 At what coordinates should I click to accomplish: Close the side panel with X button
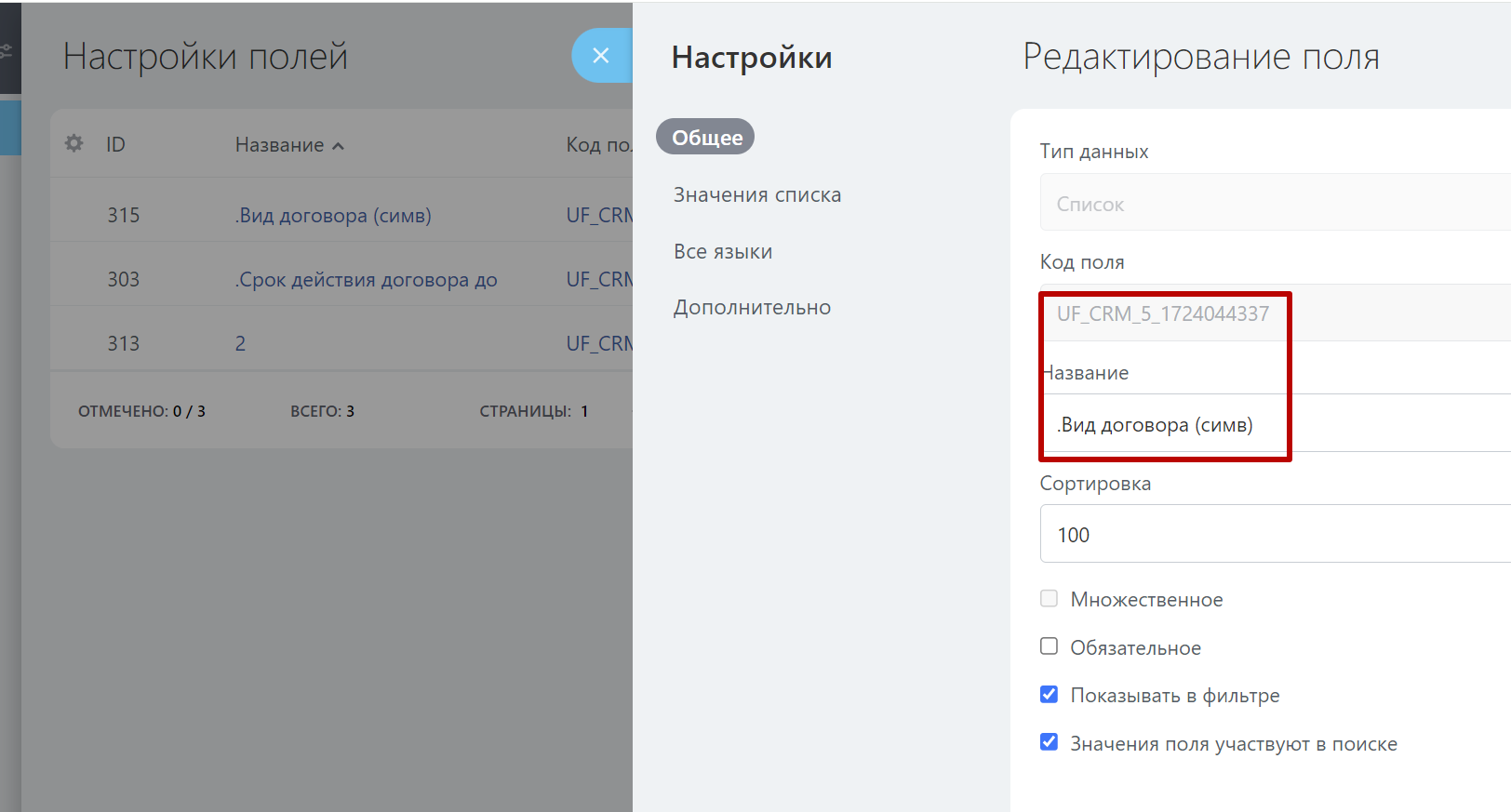click(x=601, y=56)
